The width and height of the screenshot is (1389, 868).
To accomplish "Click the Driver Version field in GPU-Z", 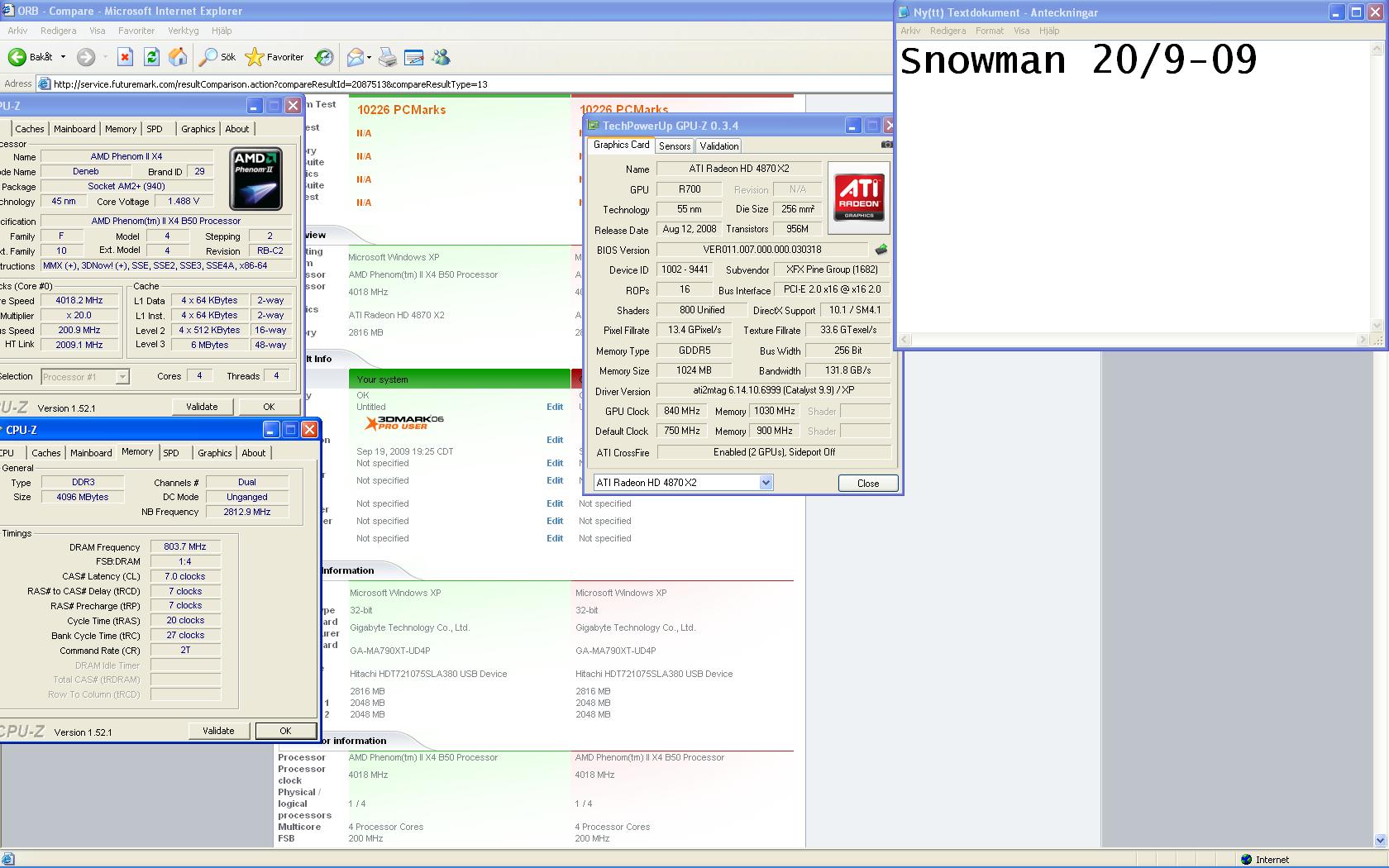I will 774,390.
